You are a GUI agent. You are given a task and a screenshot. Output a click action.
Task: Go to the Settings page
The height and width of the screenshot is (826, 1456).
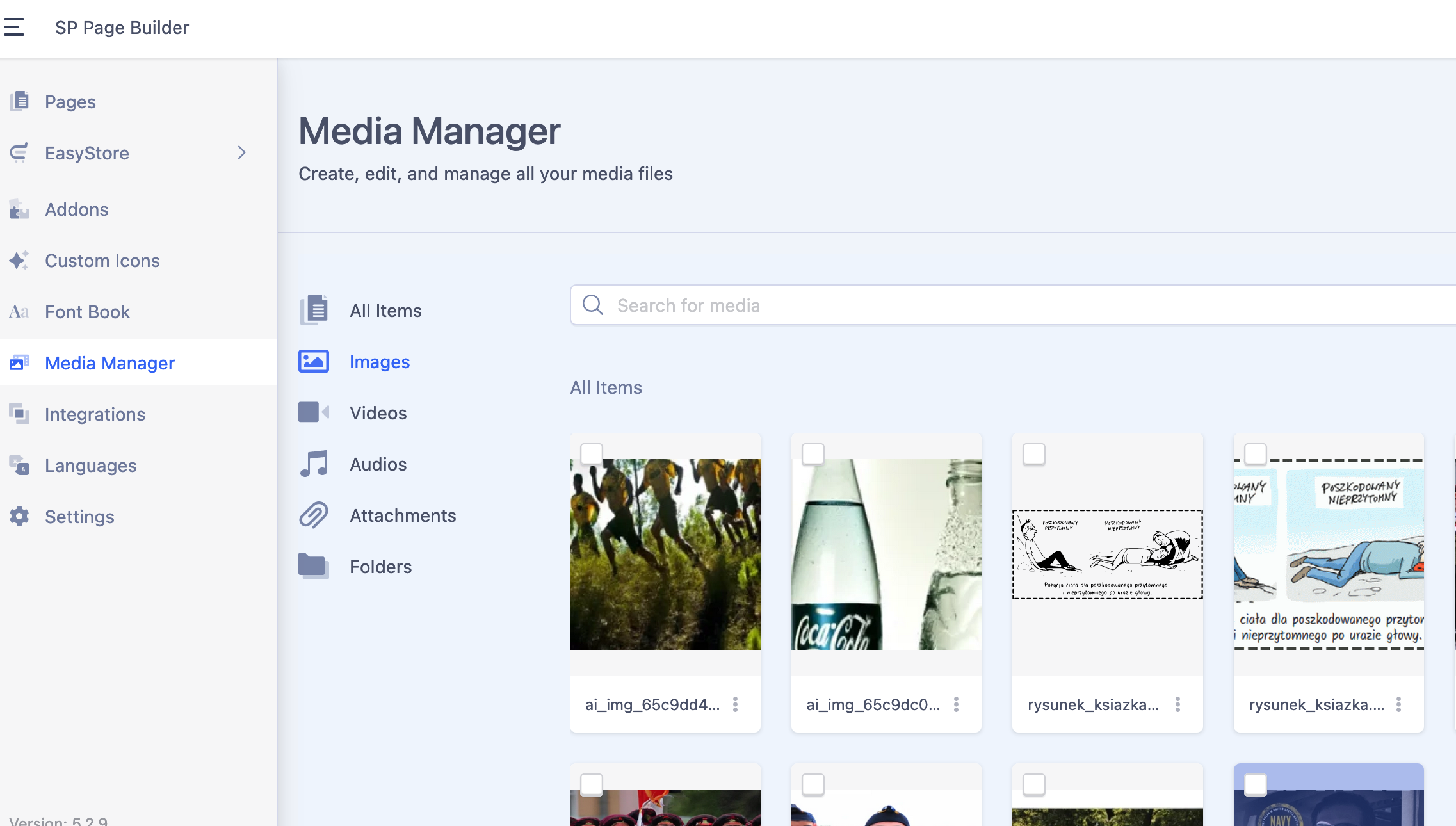click(x=79, y=516)
